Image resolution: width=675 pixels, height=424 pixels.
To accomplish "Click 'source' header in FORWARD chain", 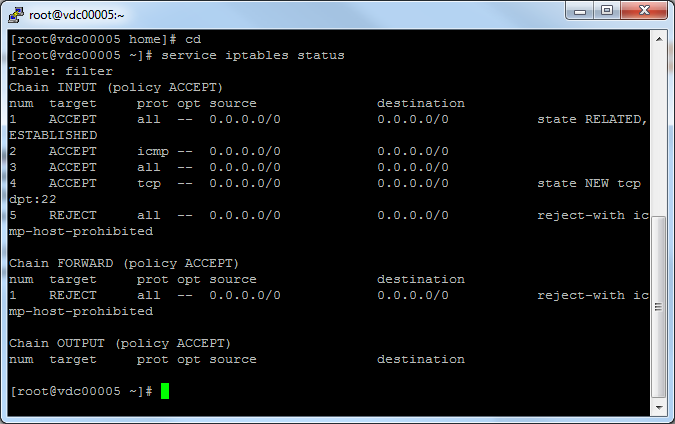I will click(233, 280).
